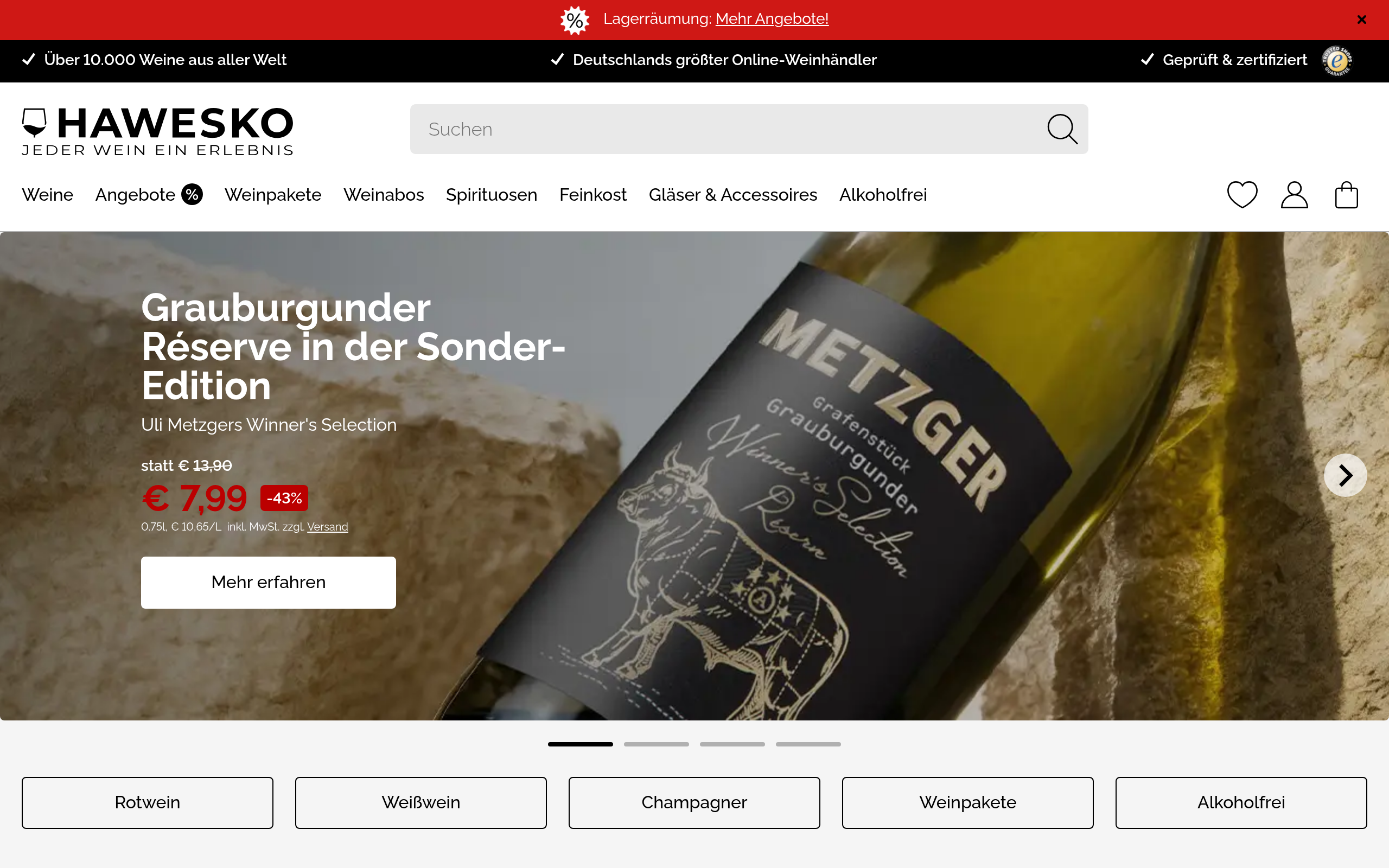
Task: Advance carousel with the right arrow
Action: click(1346, 475)
